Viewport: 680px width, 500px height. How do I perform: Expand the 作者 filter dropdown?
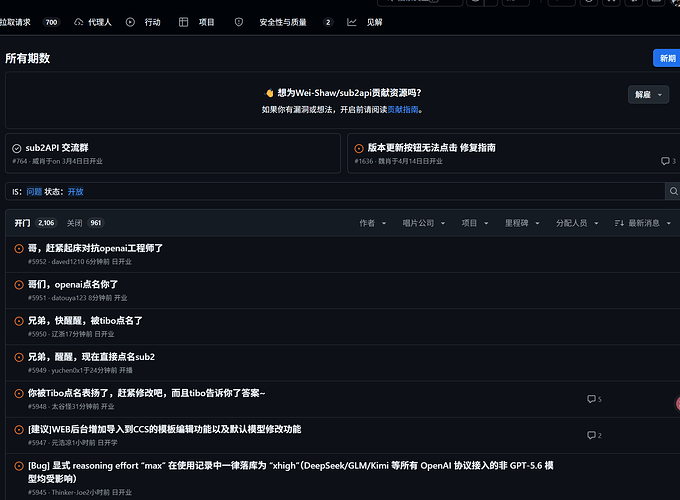tap(373, 223)
